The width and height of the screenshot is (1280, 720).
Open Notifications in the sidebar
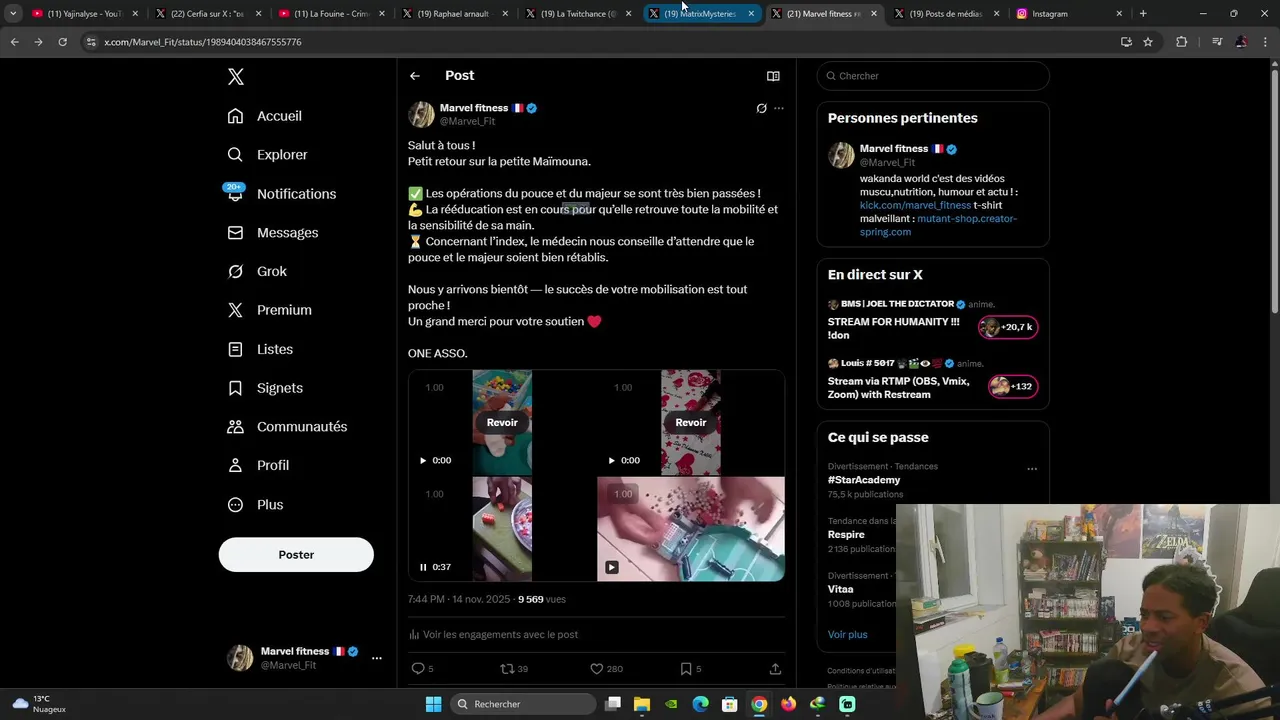(281, 194)
